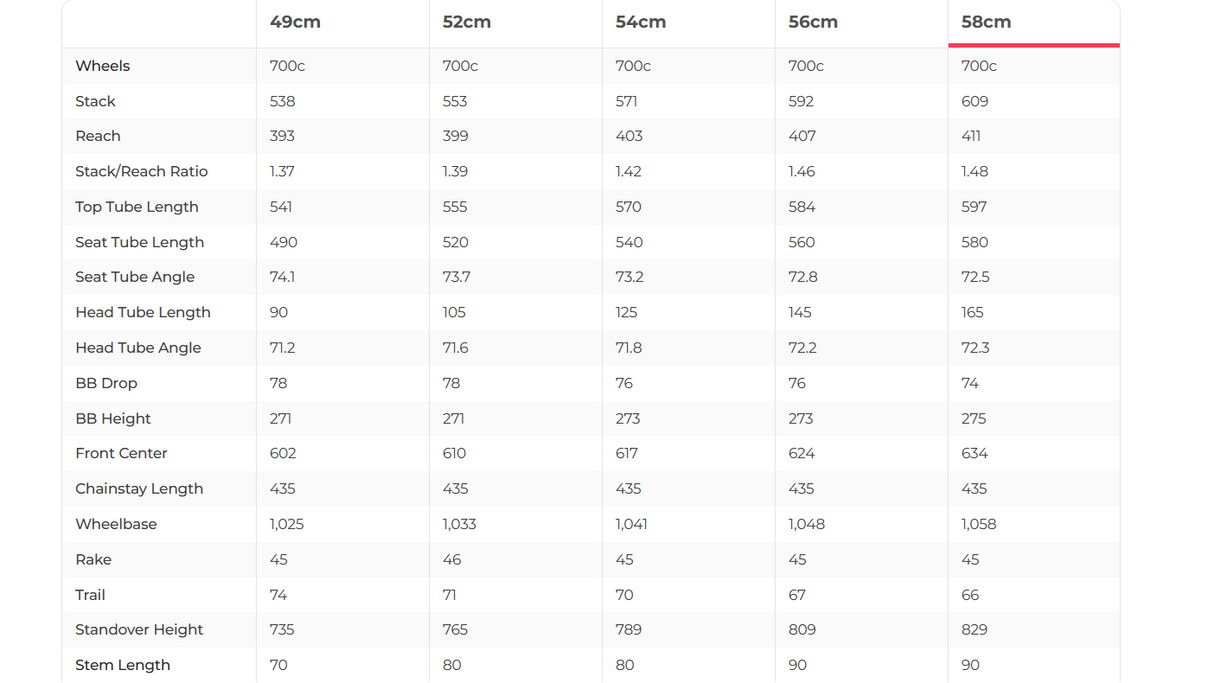This screenshot has height=683, width=1214.
Task: Click the Top Tube Length row label
Action: tap(137, 207)
